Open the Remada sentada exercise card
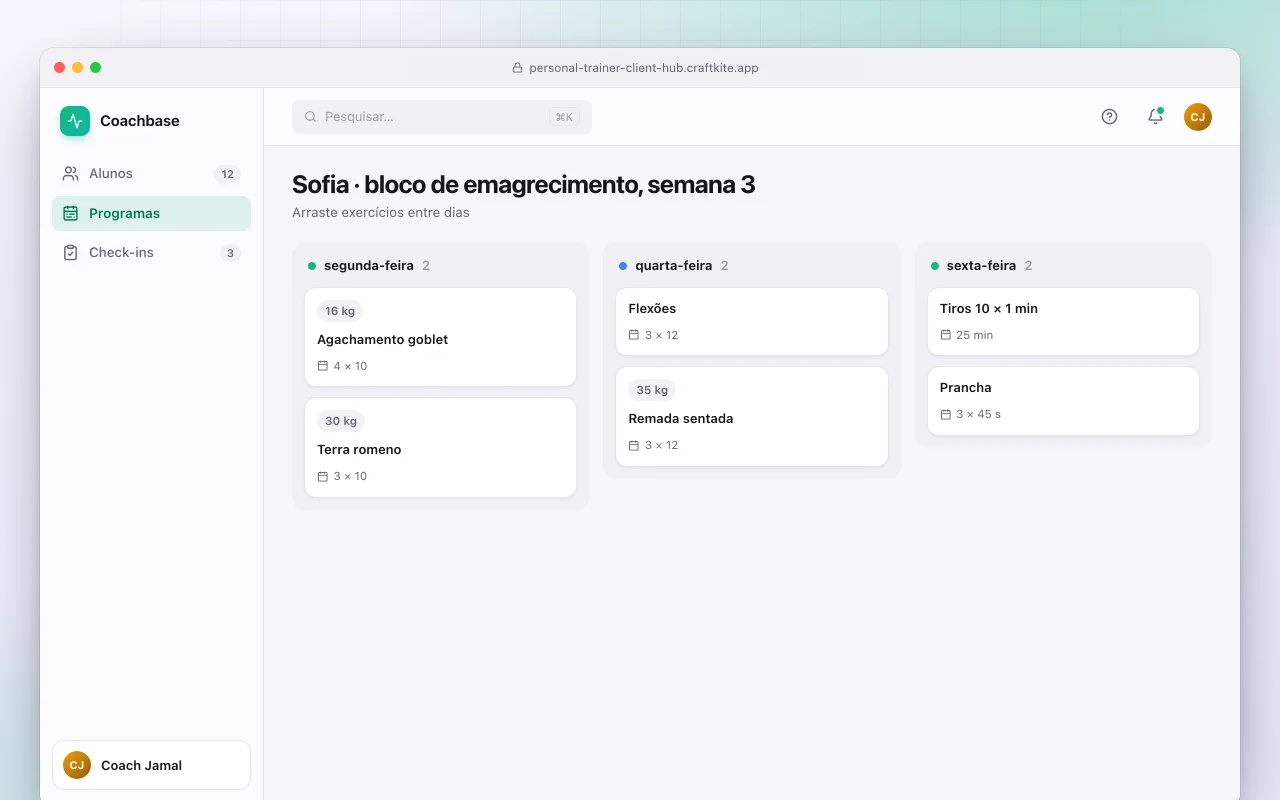The width and height of the screenshot is (1280, 800). point(752,416)
